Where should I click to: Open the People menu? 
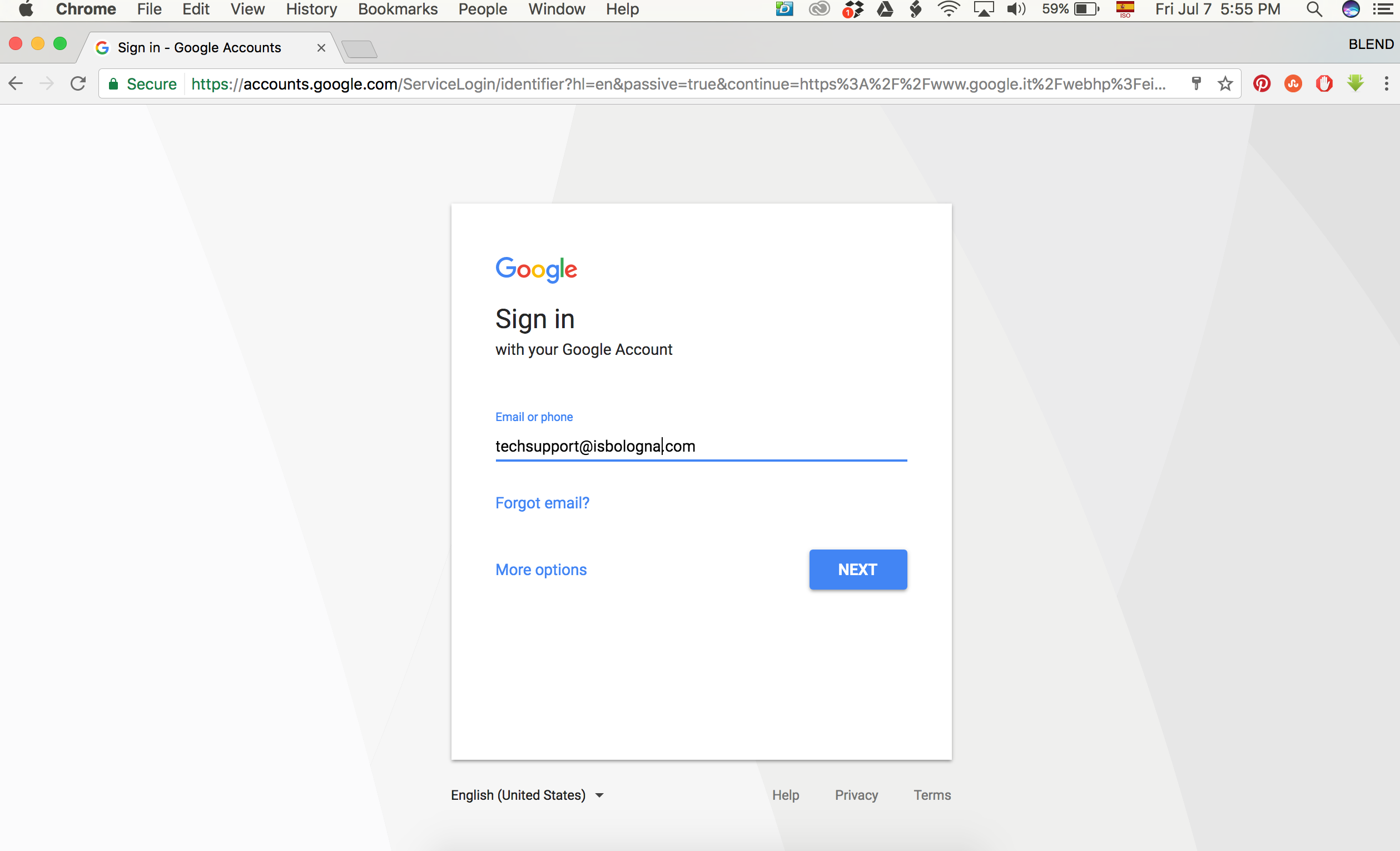483,9
